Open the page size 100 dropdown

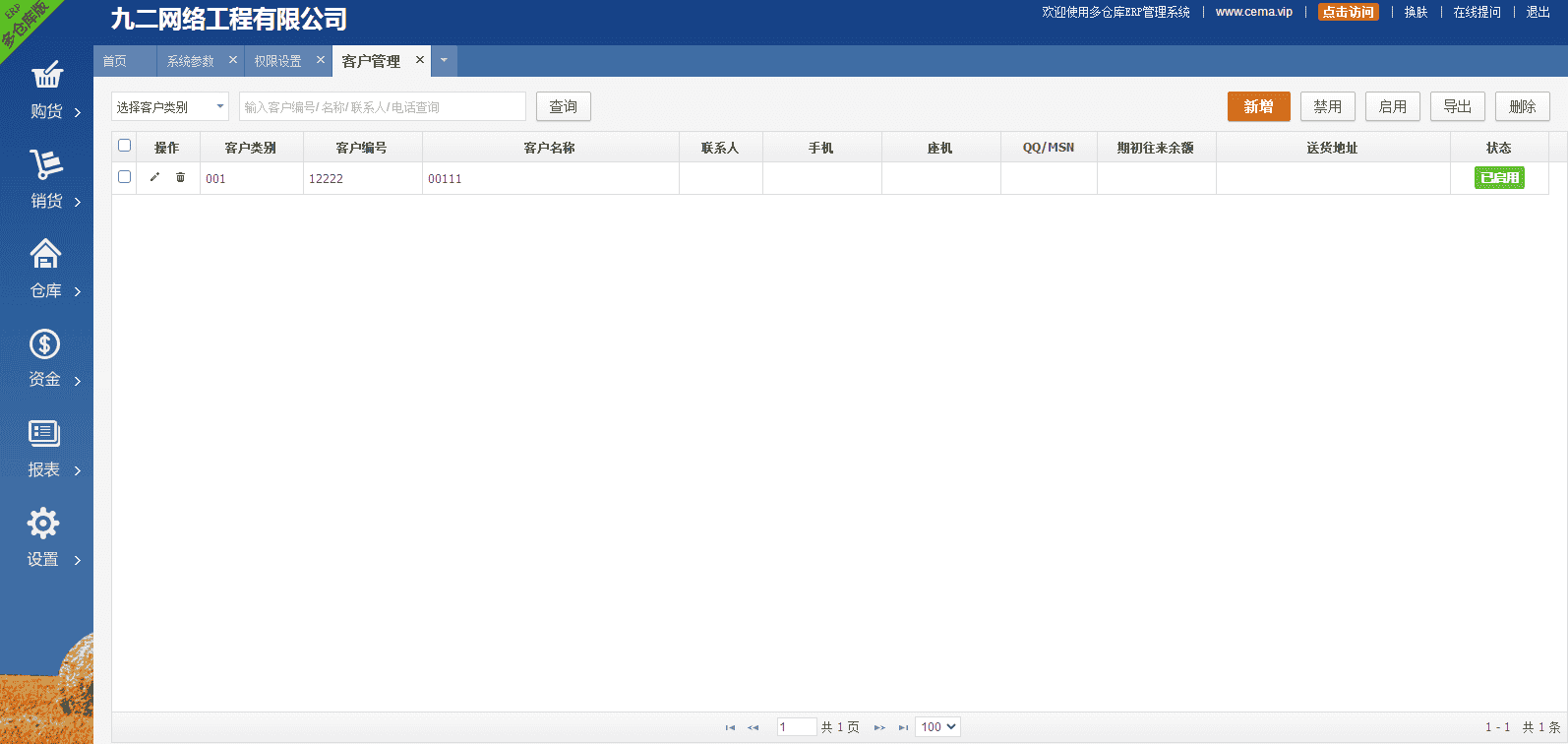[x=937, y=727]
